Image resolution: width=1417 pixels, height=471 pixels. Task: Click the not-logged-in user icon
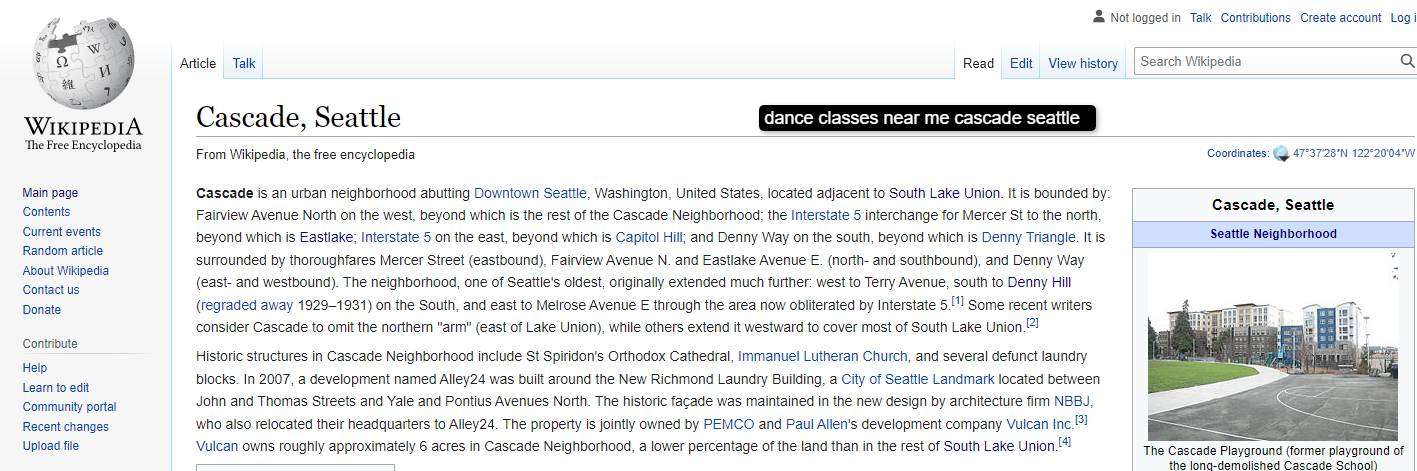(1099, 17)
